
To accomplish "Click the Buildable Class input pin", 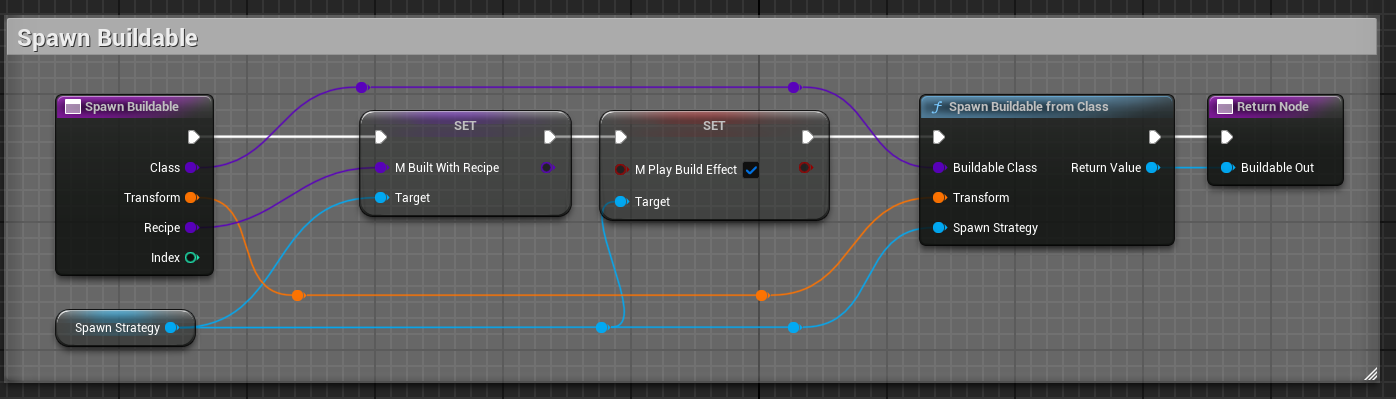I will [939, 168].
